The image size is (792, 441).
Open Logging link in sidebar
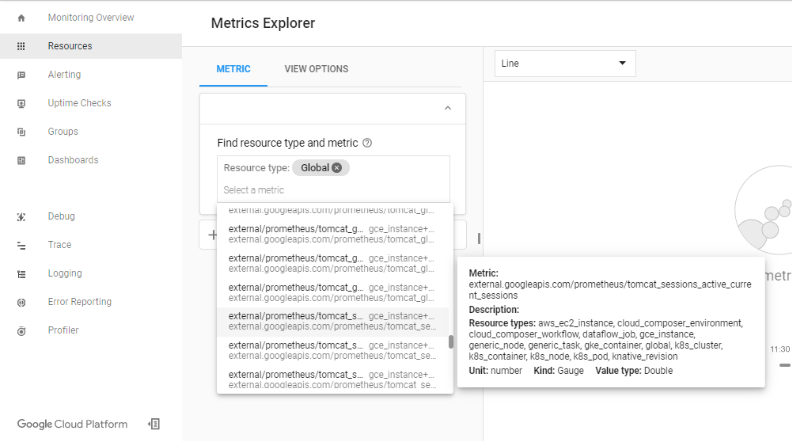65,273
